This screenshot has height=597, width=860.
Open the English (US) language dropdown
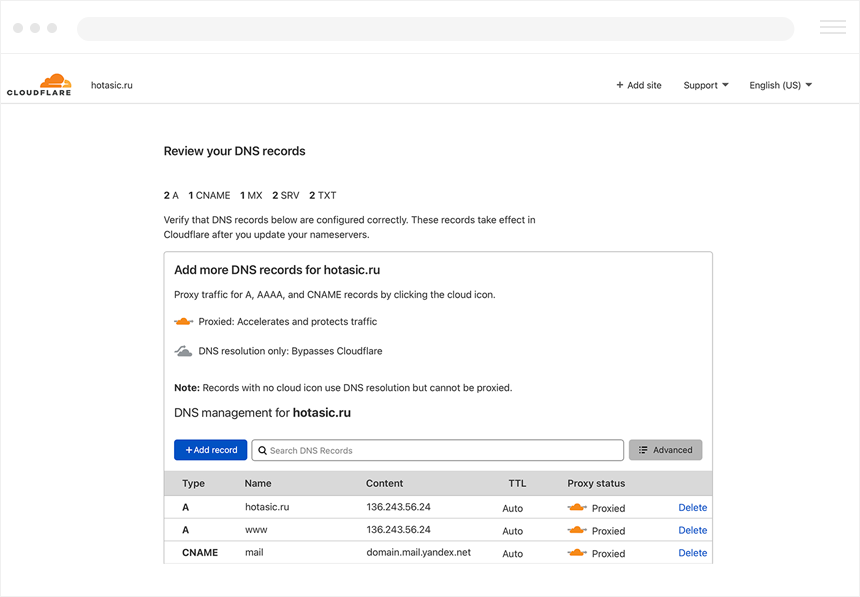[x=780, y=85]
